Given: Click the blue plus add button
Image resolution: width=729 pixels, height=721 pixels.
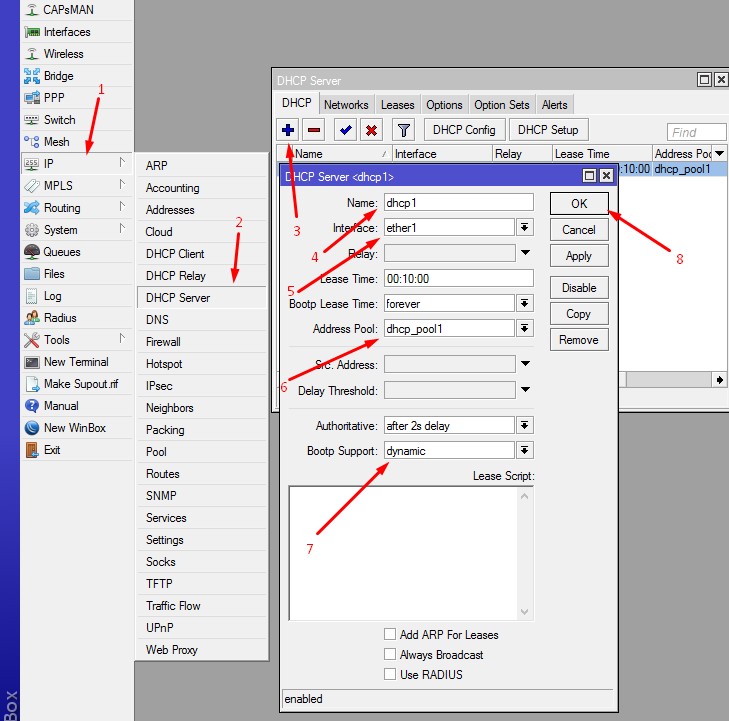Looking at the screenshot, I should pos(287,130).
